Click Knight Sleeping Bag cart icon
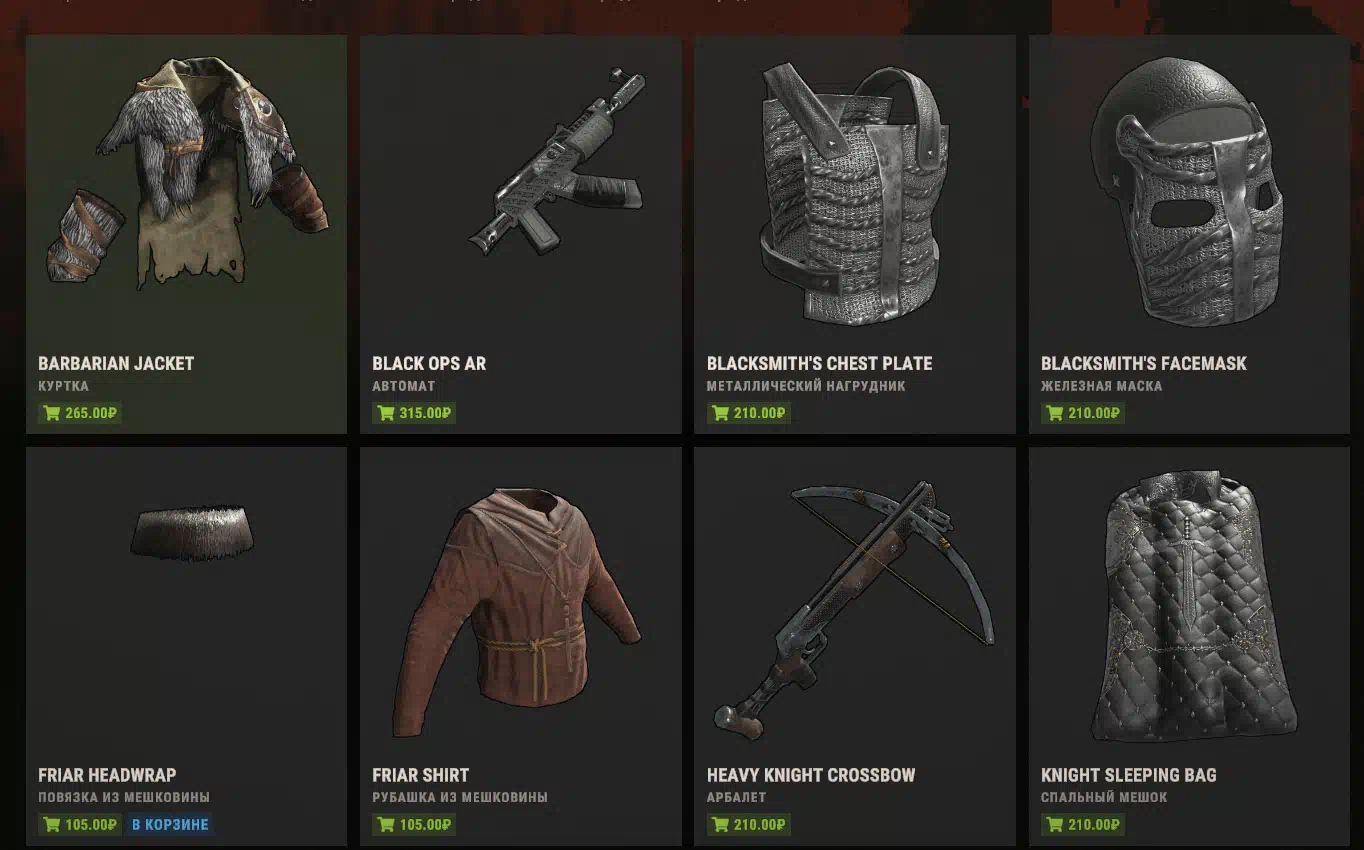 (x=1054, y=825)
